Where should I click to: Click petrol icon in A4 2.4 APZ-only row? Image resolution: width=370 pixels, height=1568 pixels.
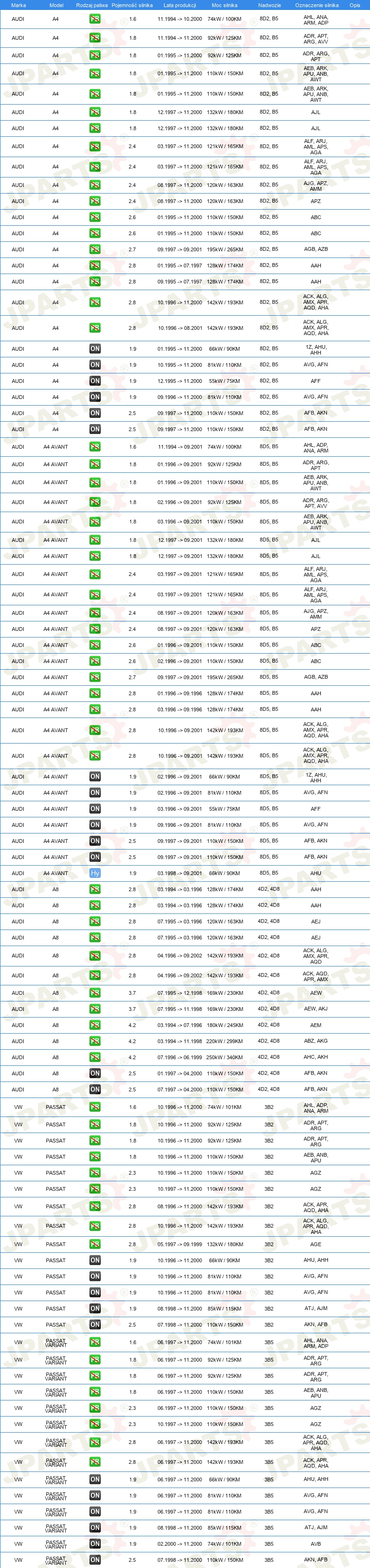click(95, 201)
